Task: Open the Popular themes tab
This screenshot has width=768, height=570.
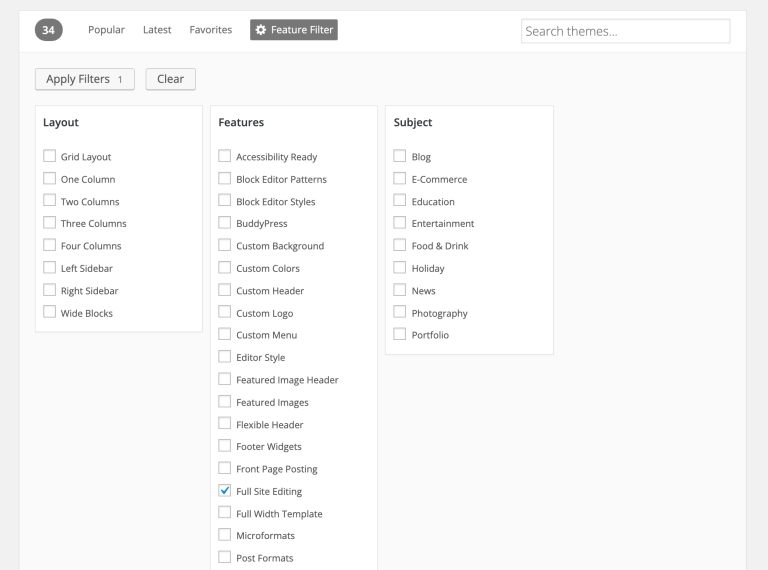Action: (x=106, y=30)
